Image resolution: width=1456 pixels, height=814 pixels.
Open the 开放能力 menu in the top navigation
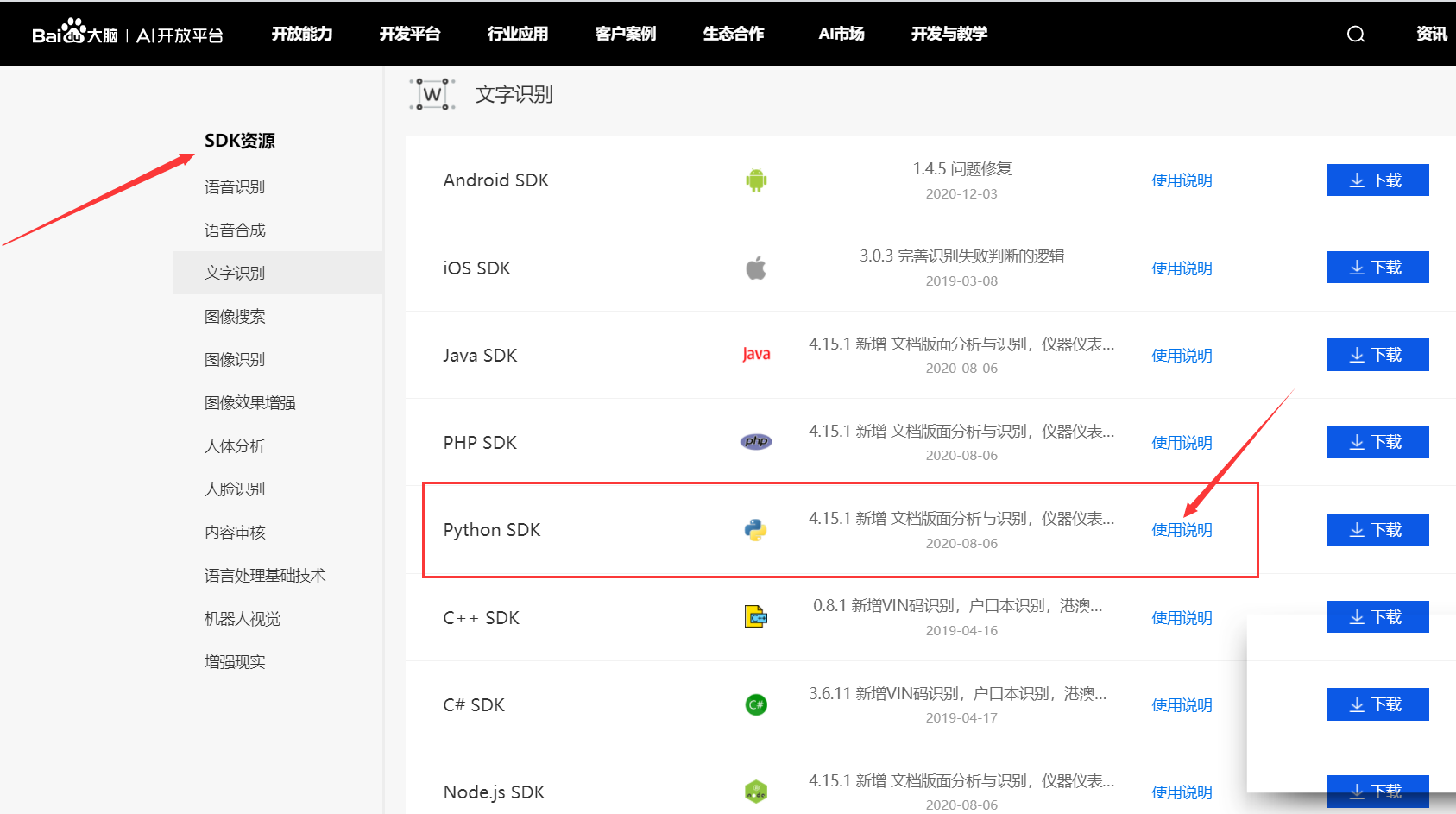[302, 34]
